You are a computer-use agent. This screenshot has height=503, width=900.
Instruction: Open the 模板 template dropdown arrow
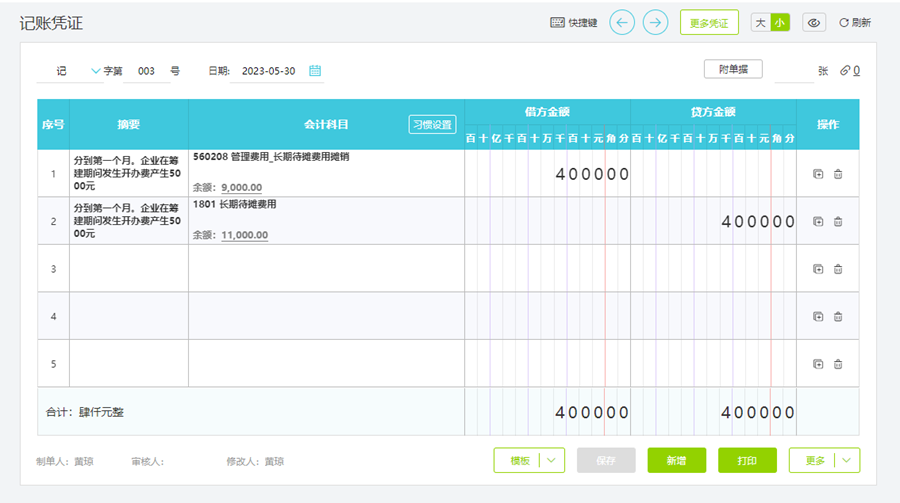[552, 460]
